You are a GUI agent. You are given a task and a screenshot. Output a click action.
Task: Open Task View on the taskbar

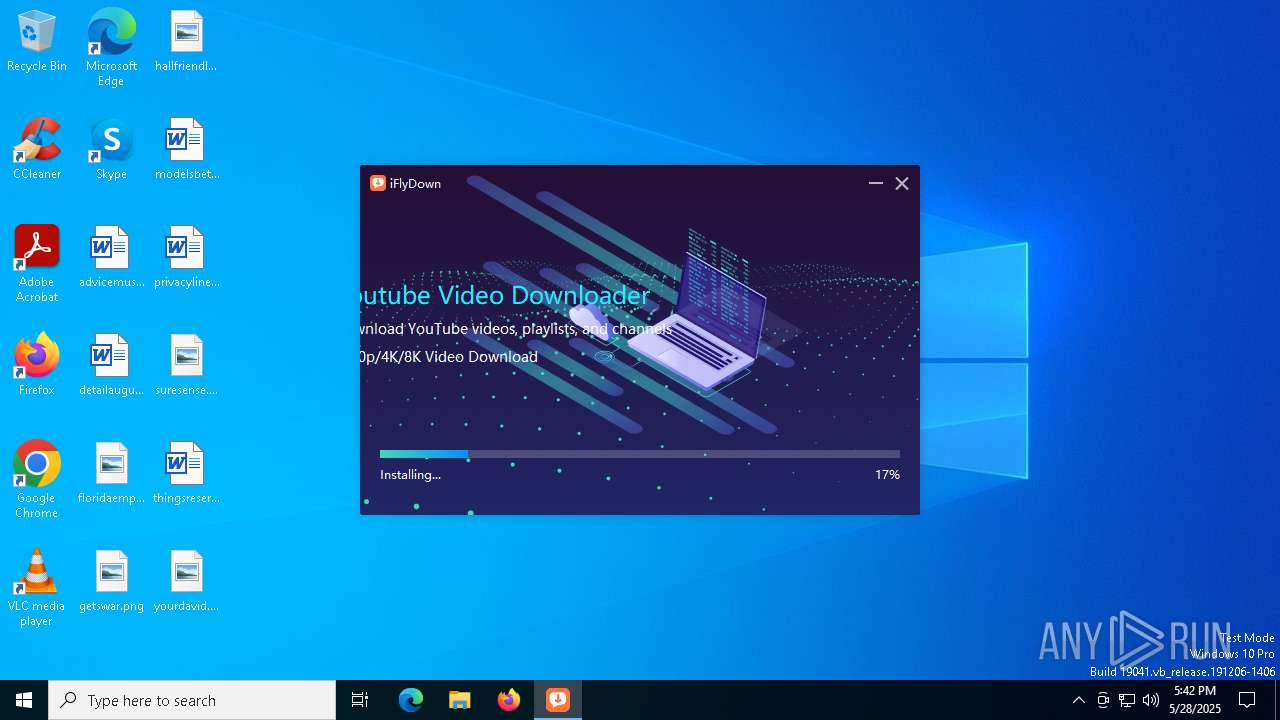[x=360, y=700]
